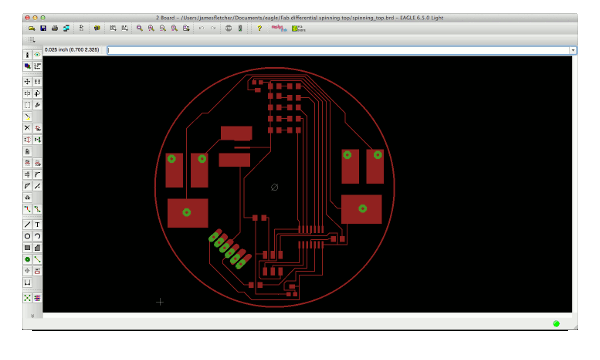The image size is (600, 360).
Task: Switch to the schematic editor
Action: pos(81,28)
